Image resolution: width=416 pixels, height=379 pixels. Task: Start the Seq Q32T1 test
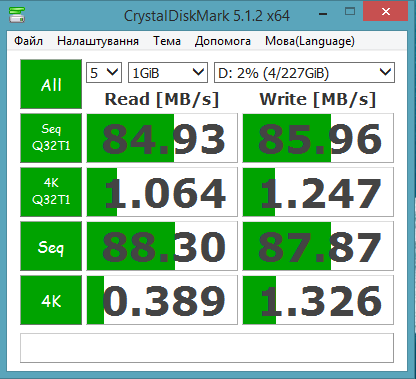(x=51, y=138)
